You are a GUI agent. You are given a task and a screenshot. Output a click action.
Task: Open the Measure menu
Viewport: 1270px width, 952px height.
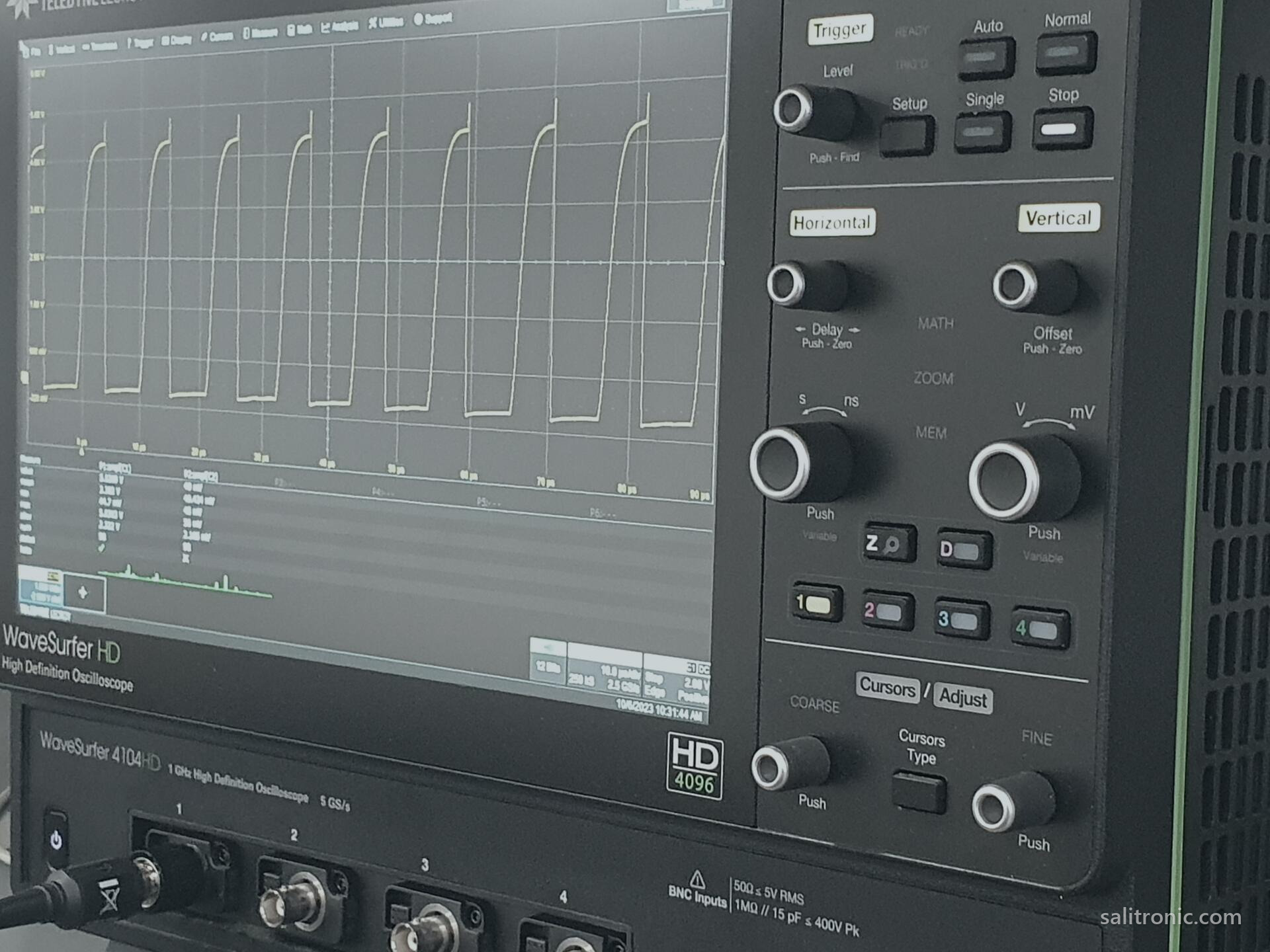[260, 33]
